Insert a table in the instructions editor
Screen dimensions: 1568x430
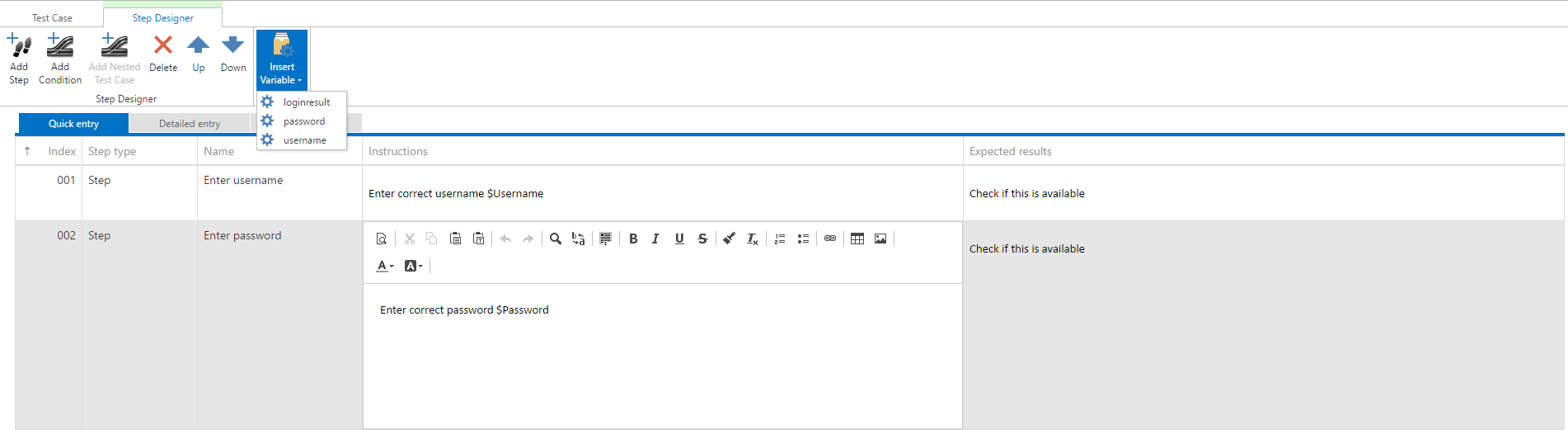click(x=857, y=239)
